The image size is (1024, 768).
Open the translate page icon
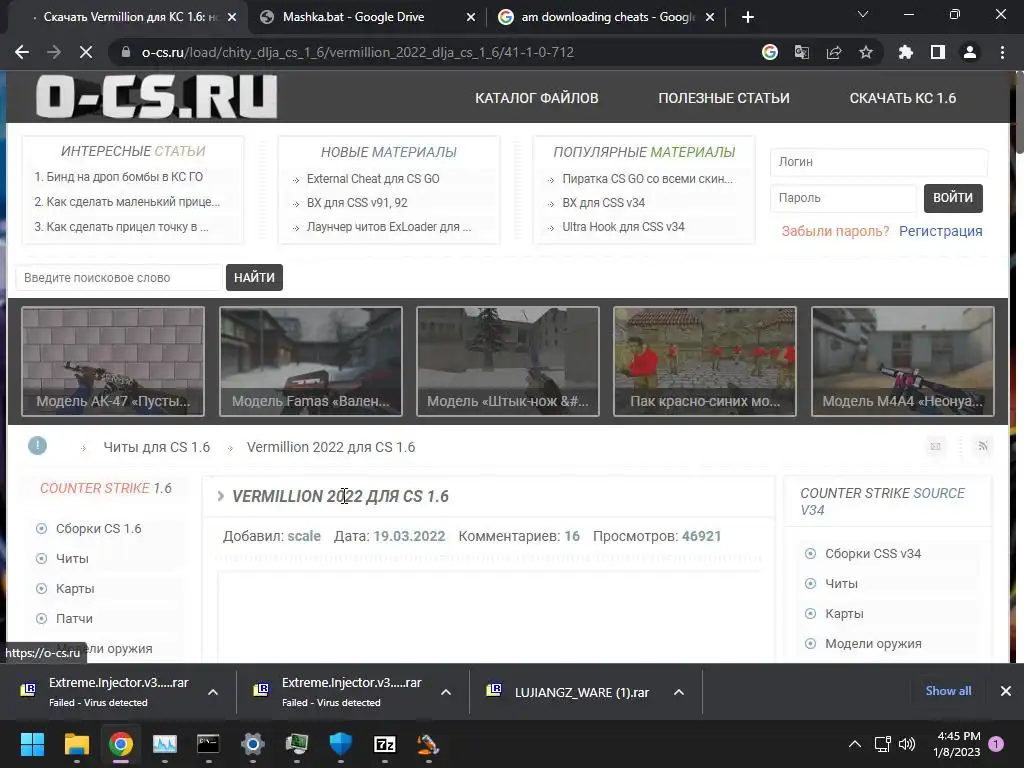802,52
